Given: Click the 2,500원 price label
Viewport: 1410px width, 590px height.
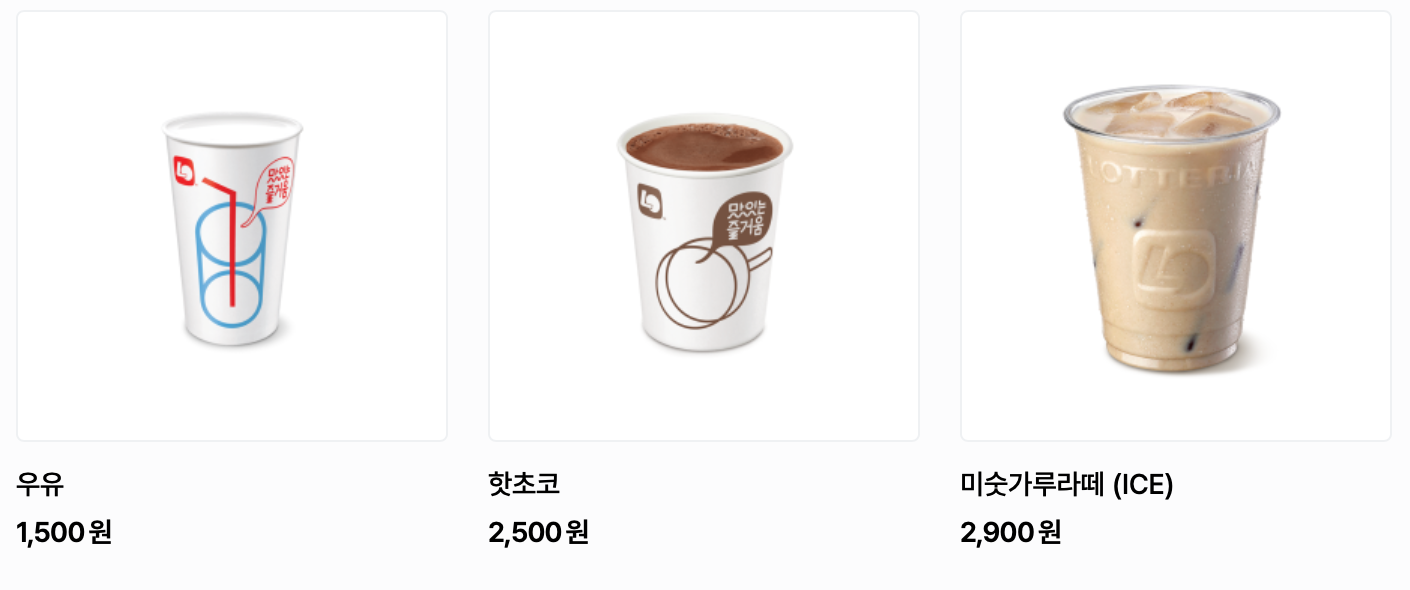Looking at the screenshot, I should tap(538, 532).
